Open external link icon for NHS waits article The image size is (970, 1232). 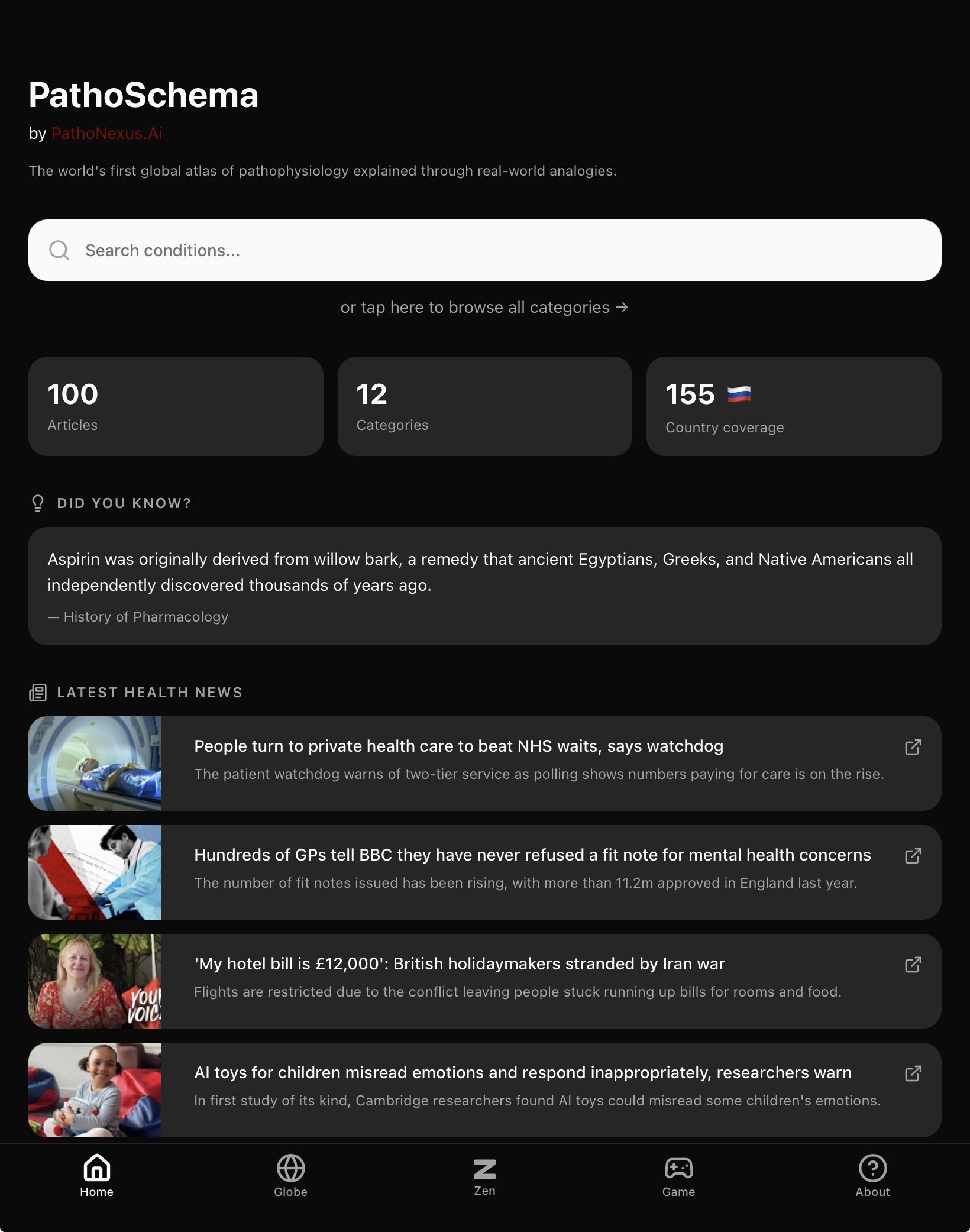coord(913,747)
